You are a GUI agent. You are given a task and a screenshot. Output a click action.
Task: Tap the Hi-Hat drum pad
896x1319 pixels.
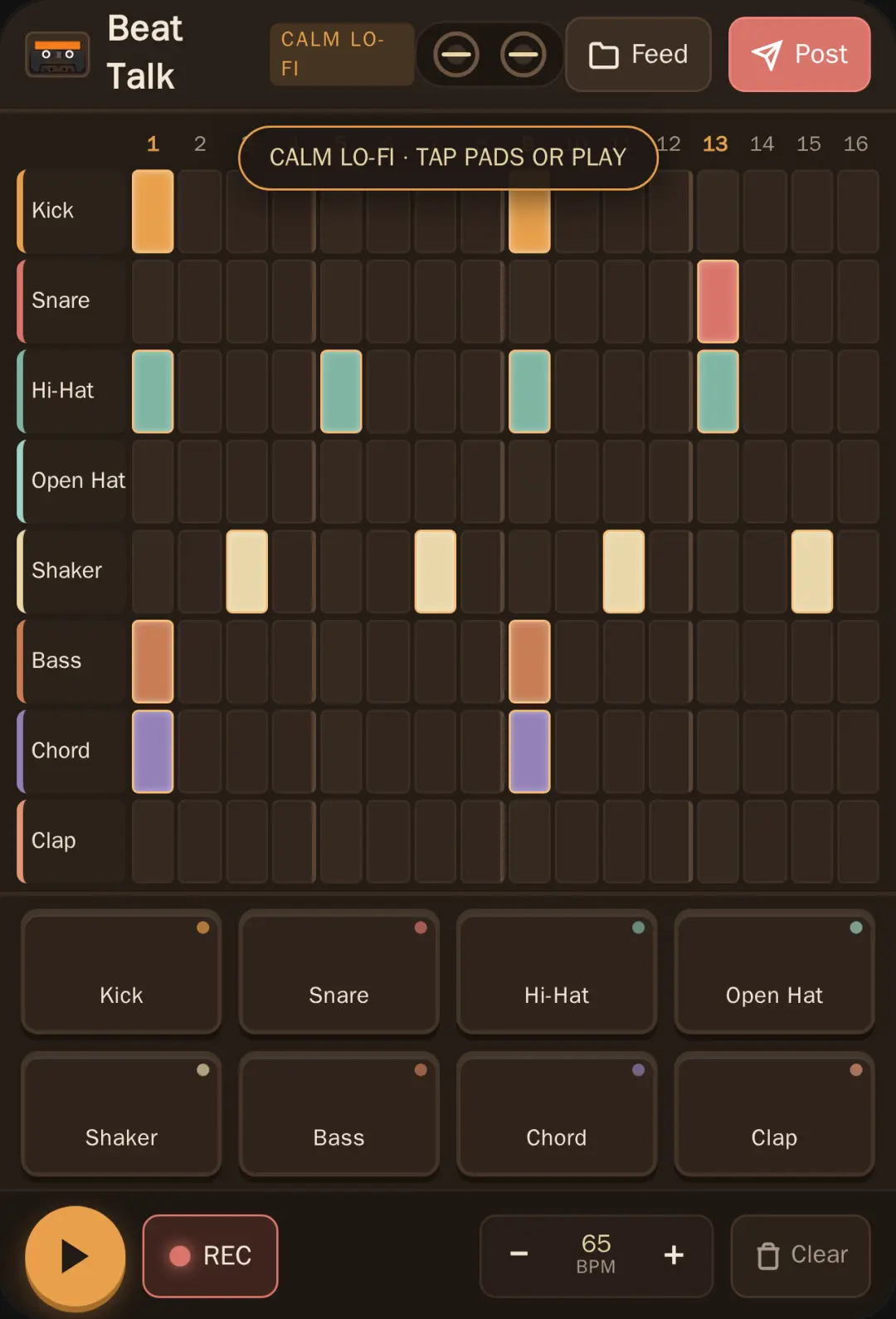(557, 972)
